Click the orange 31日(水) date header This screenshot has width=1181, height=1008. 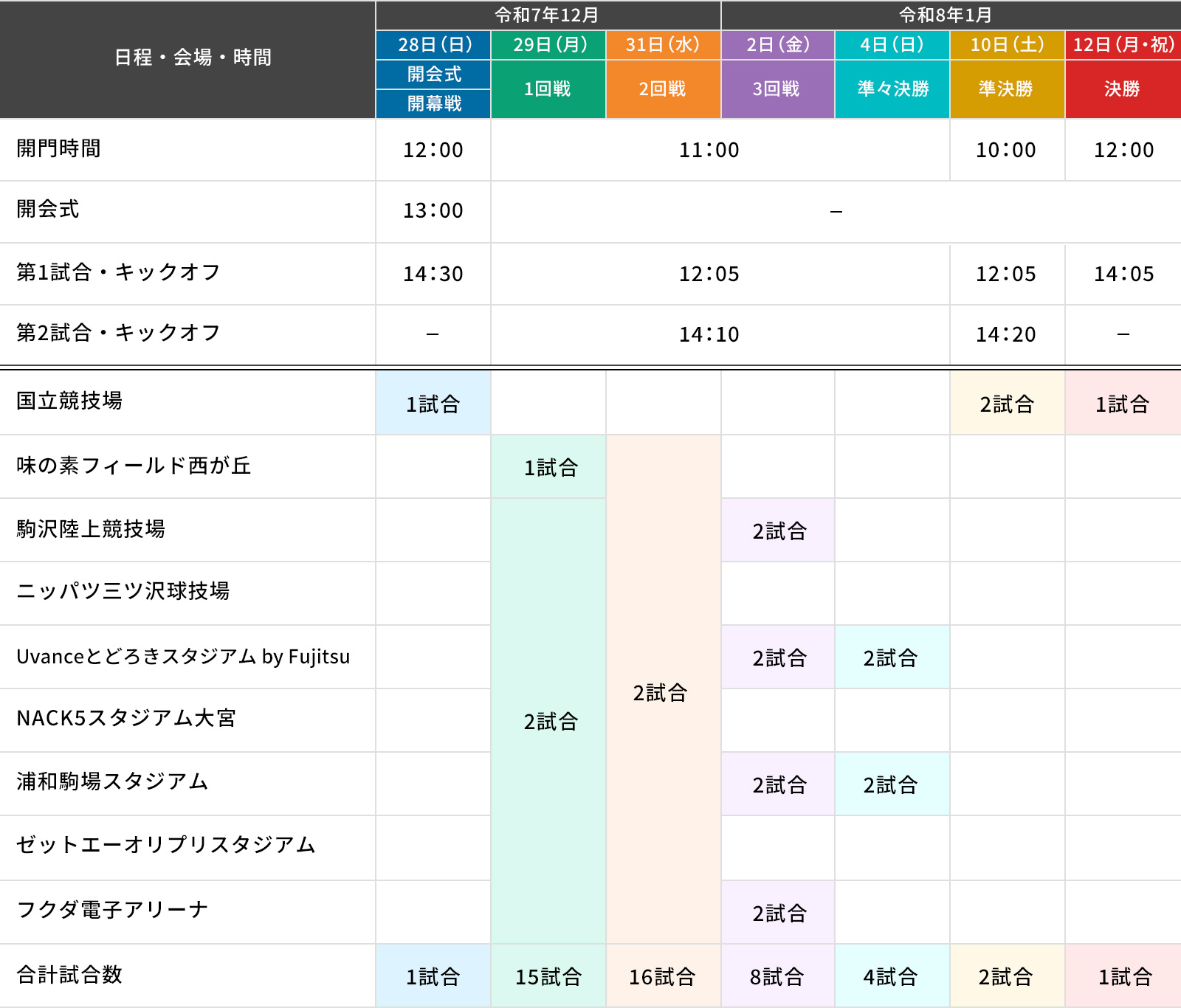tap(663, 45)
